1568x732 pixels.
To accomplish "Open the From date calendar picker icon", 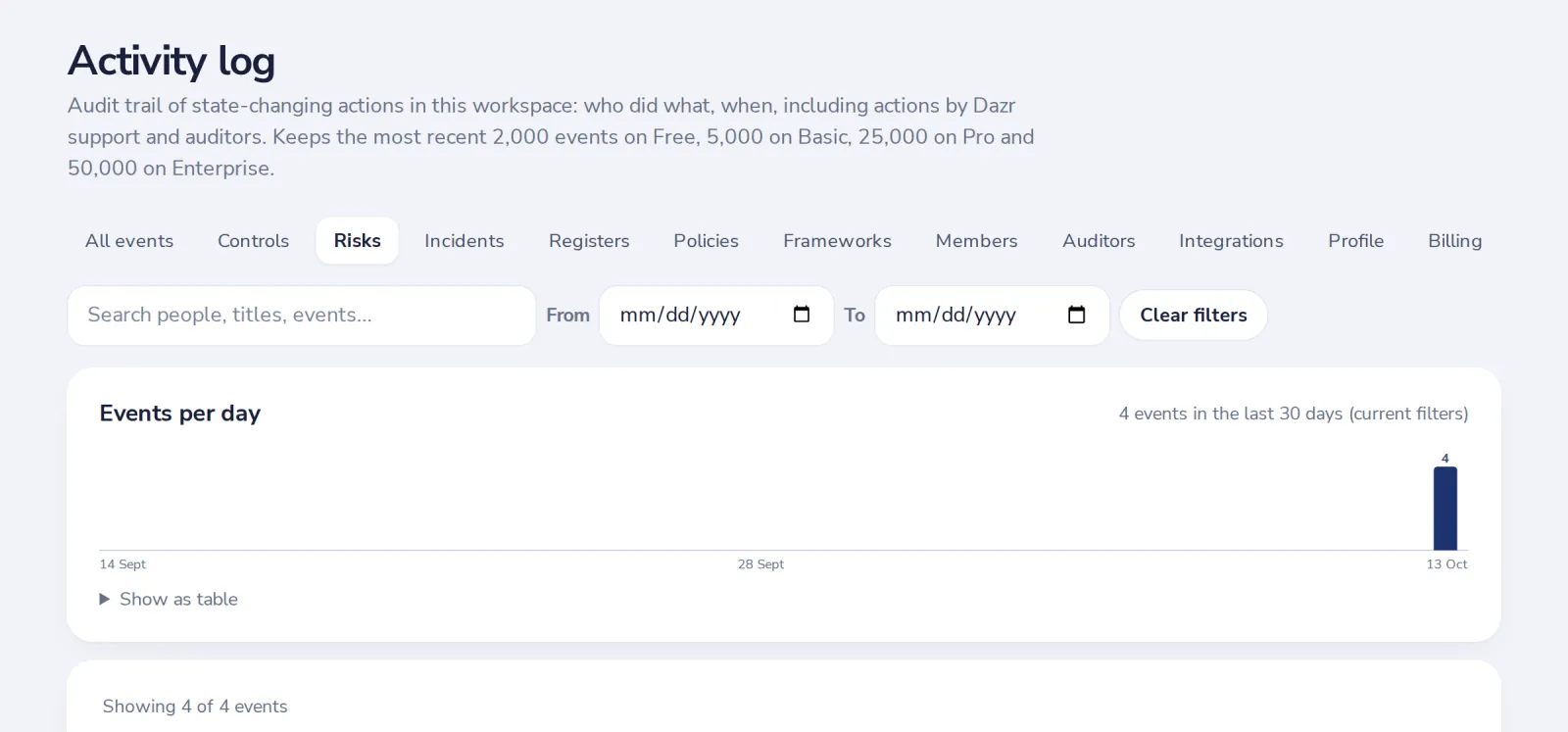I will coord(802,315).
